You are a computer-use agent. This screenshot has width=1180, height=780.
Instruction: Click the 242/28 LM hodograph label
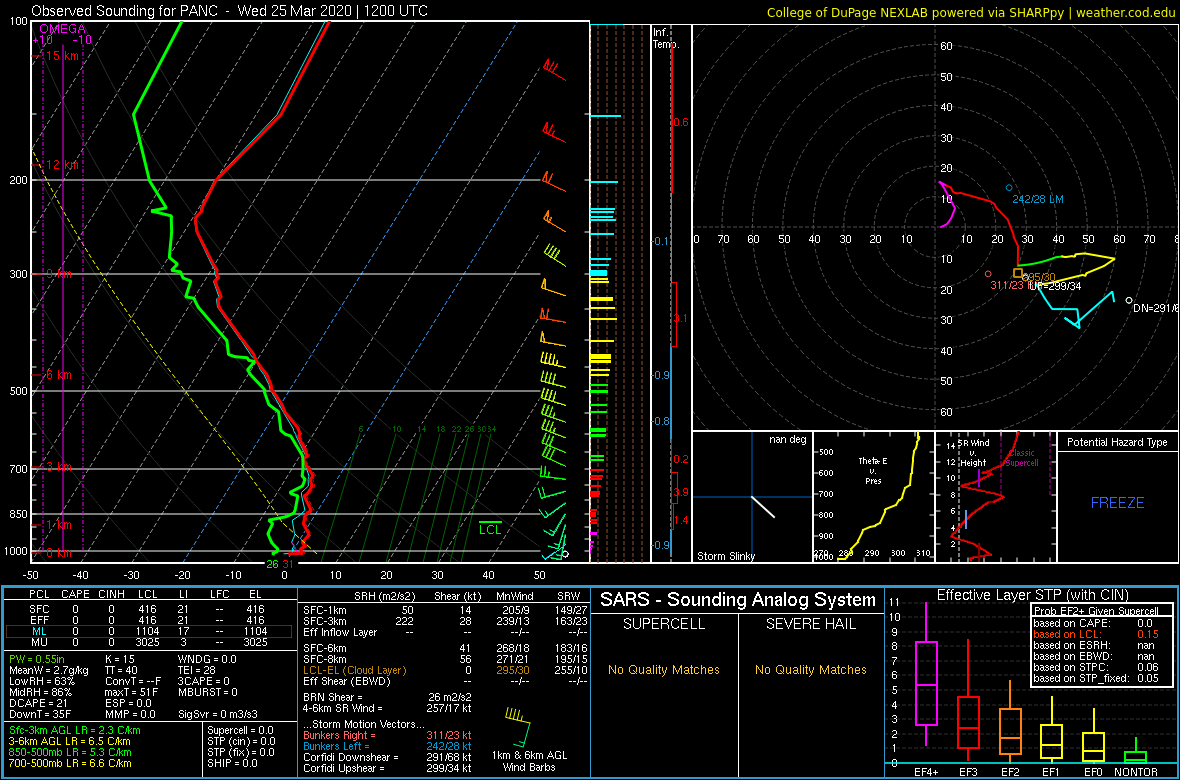click(x=1038, y=199)
